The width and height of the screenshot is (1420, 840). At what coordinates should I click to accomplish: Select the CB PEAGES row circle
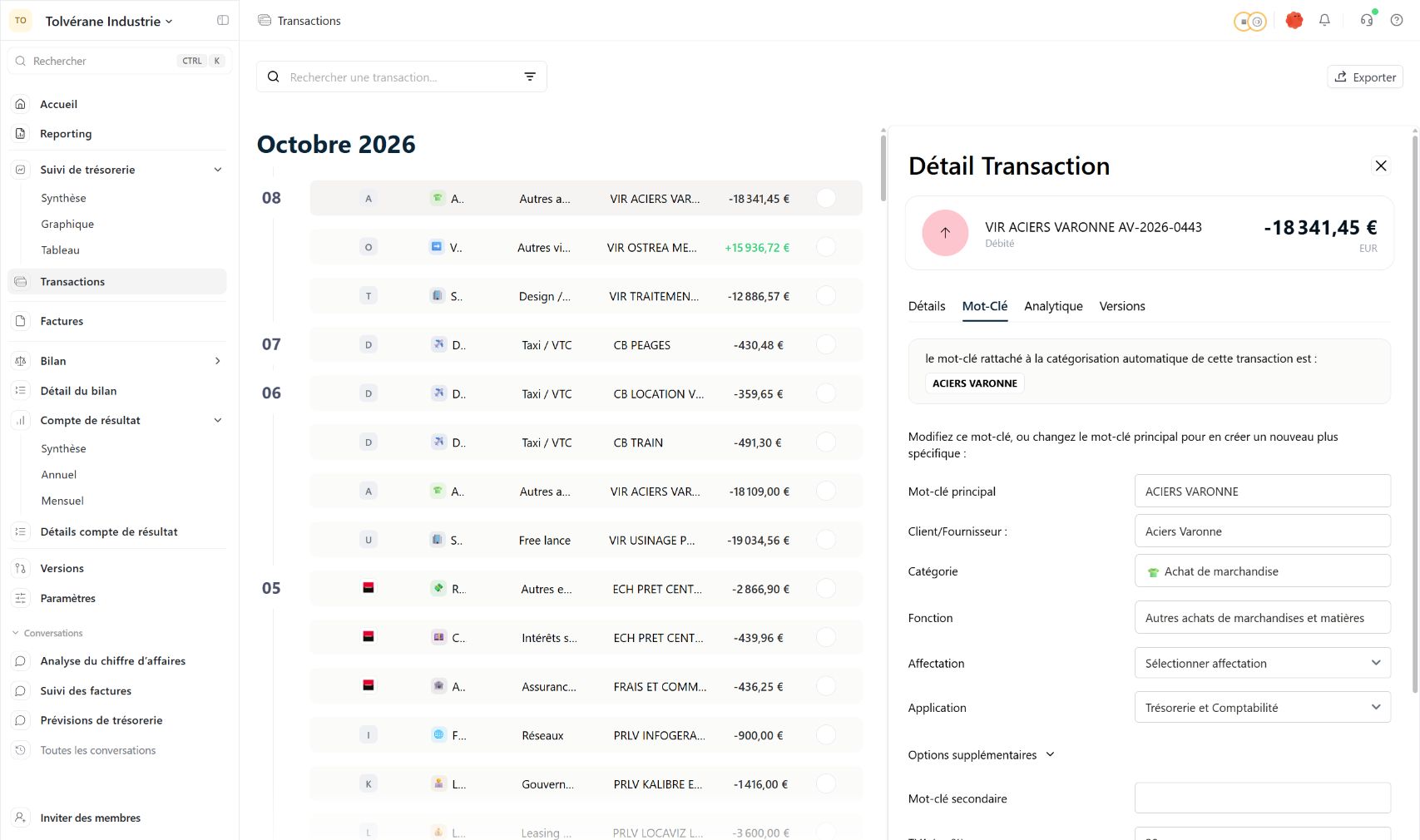(x=826, y=344)
